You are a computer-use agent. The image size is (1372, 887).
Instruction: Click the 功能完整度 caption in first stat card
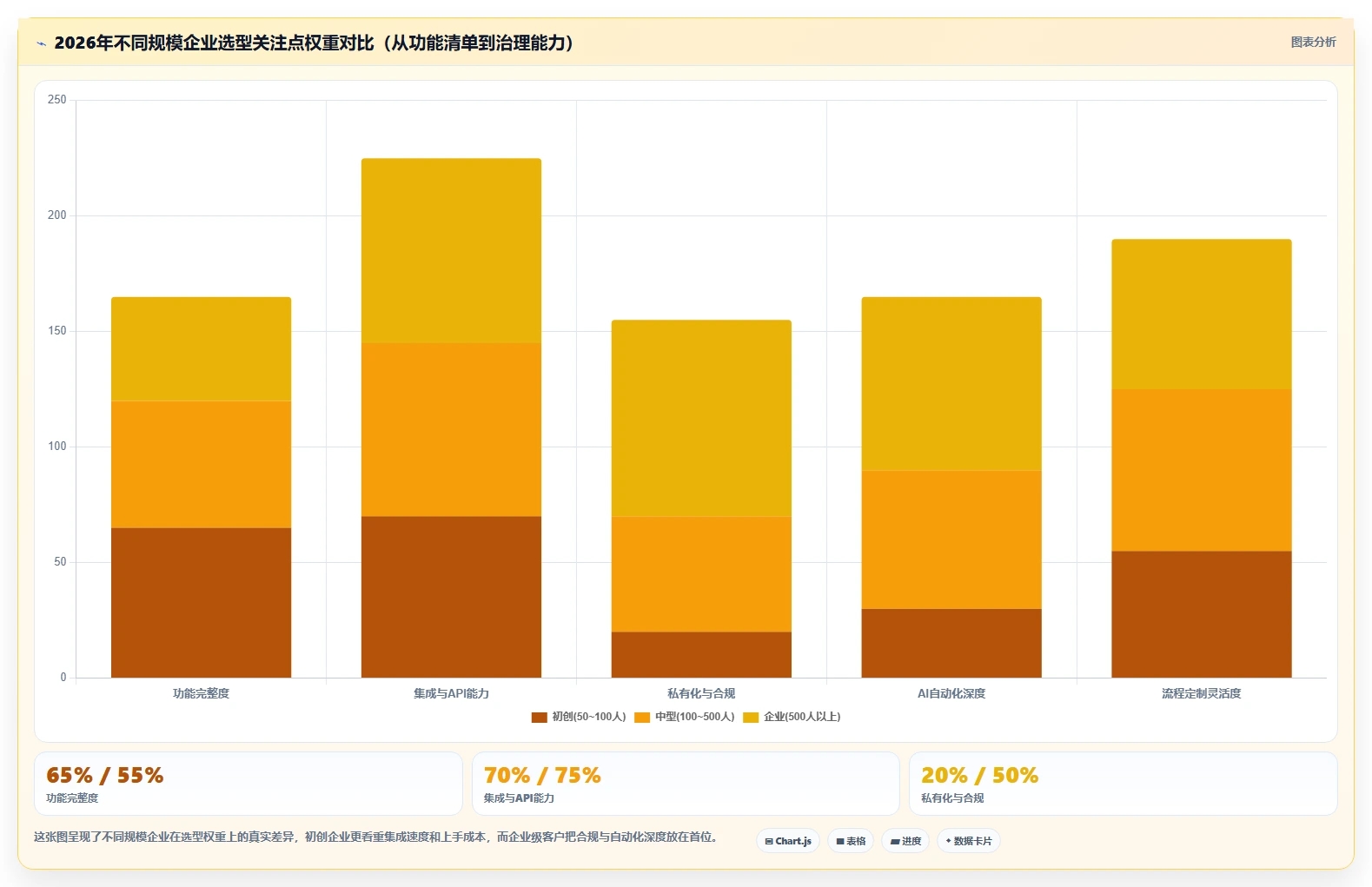(72, 798)
